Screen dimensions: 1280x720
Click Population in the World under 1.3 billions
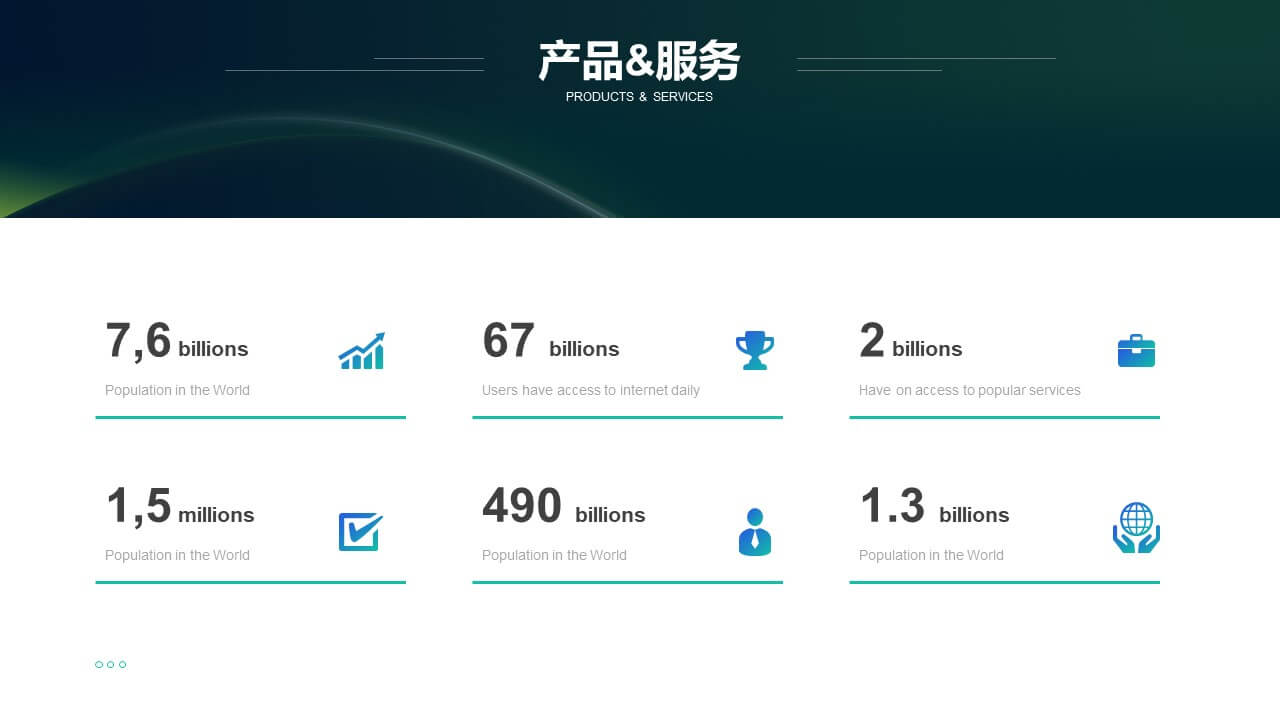931,555
